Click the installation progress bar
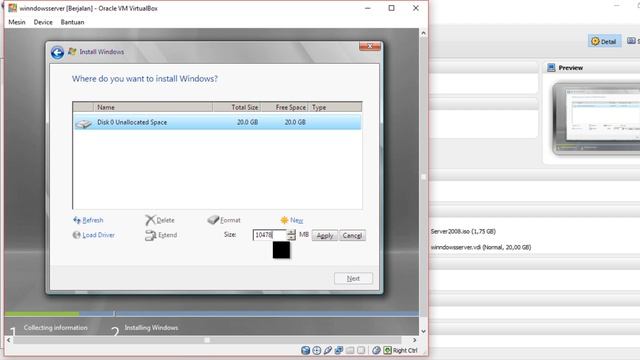Viewport: 640px width, 360px height. click(212, 314)
